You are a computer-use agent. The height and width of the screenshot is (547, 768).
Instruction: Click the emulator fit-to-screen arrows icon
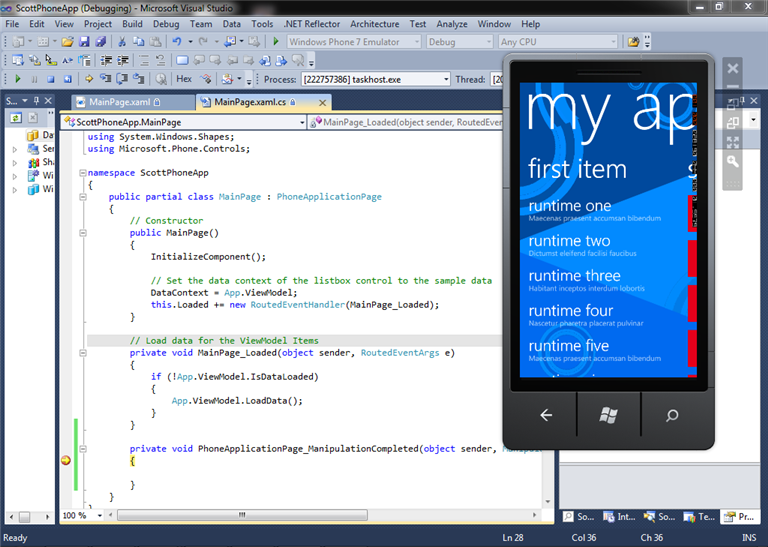point(733,143)
